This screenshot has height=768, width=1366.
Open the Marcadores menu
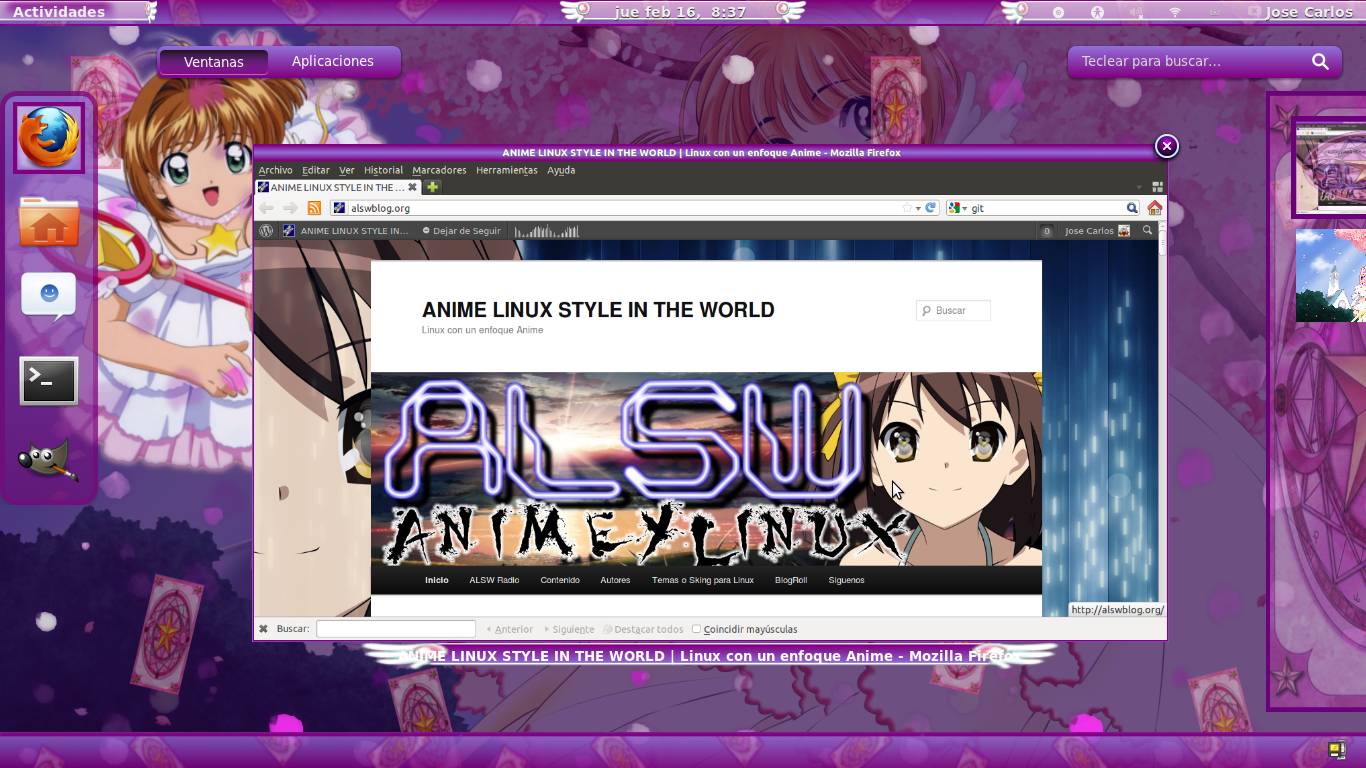[439, 170]
